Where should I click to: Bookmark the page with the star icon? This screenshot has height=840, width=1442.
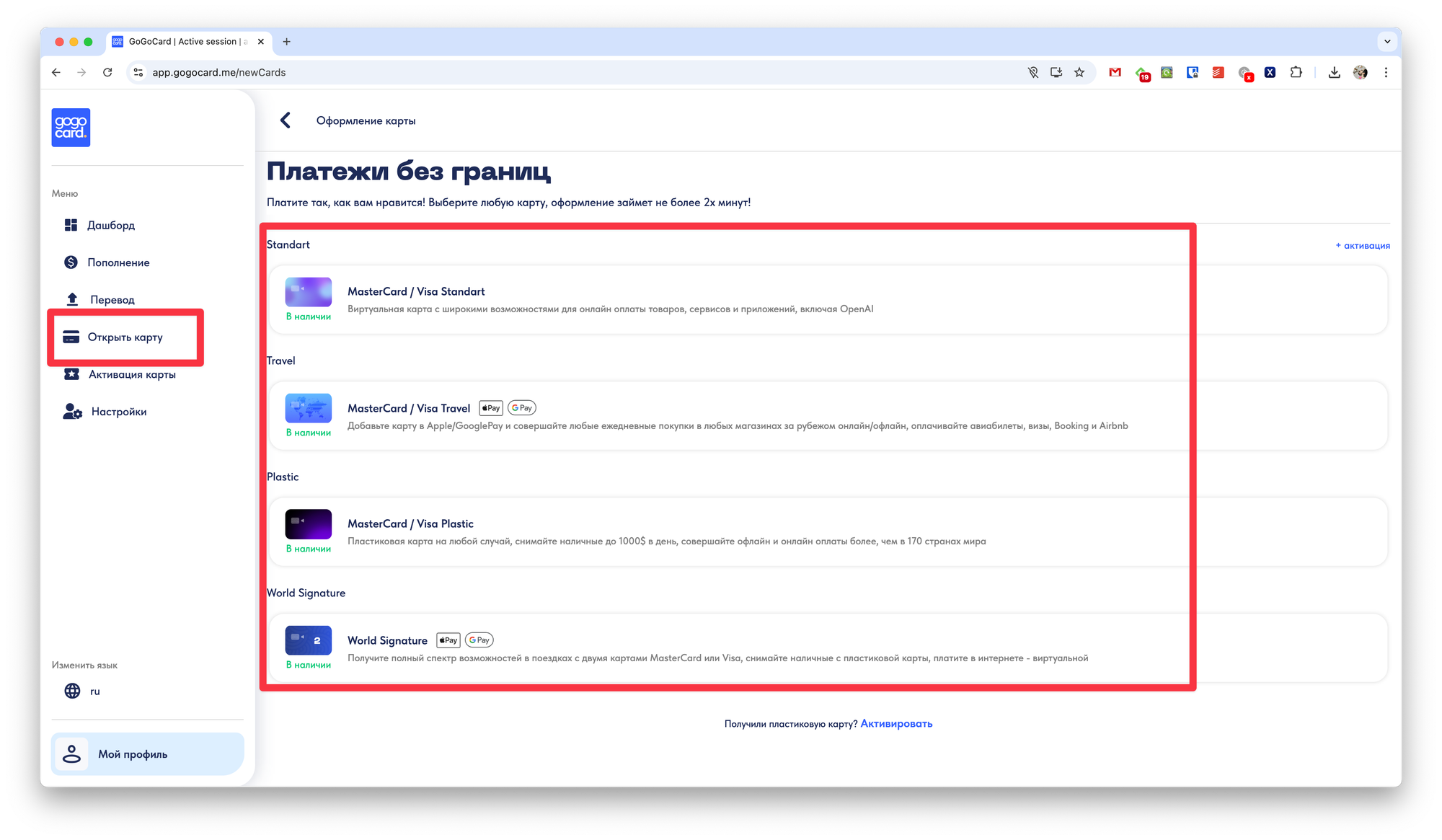pos(1079,72)
